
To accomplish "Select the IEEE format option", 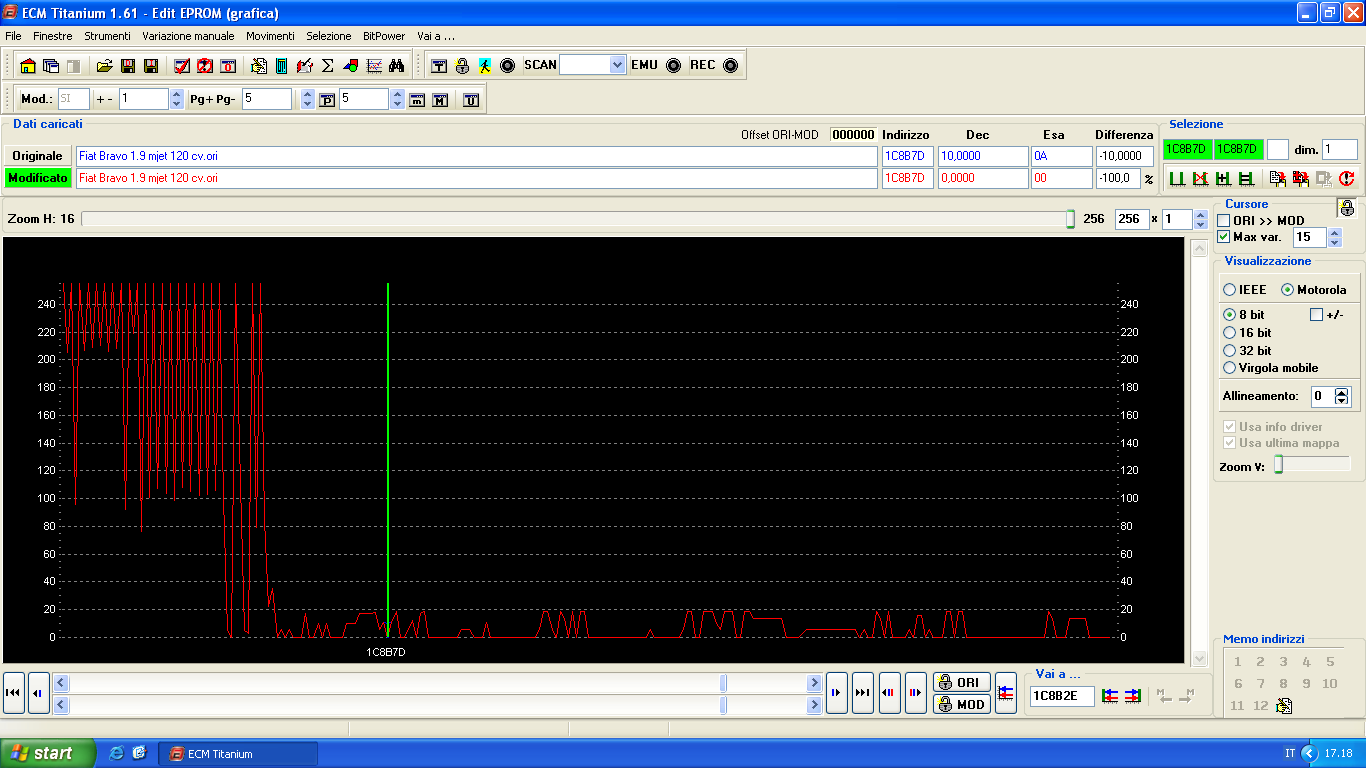I will click(1230, 290).
